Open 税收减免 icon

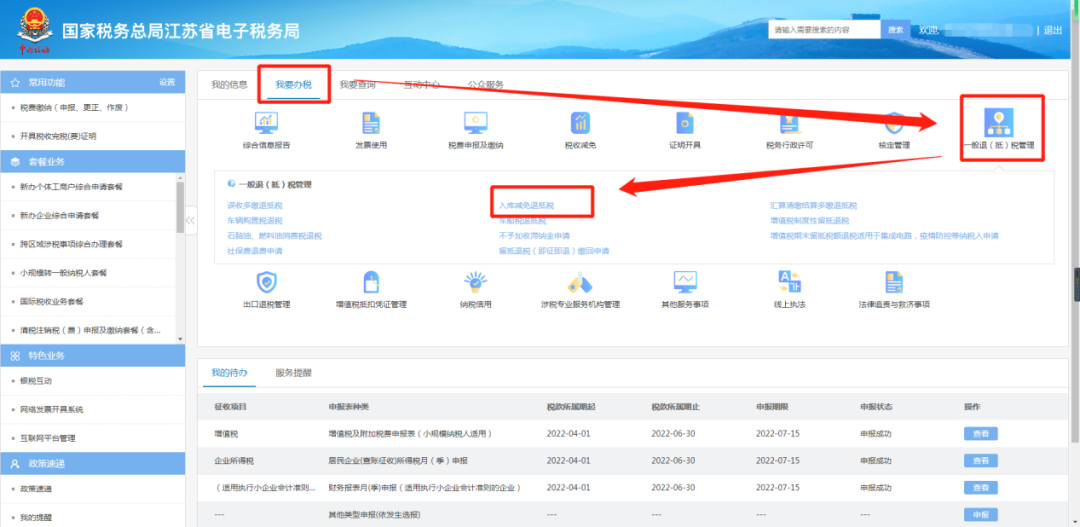(x=580, y=123)
